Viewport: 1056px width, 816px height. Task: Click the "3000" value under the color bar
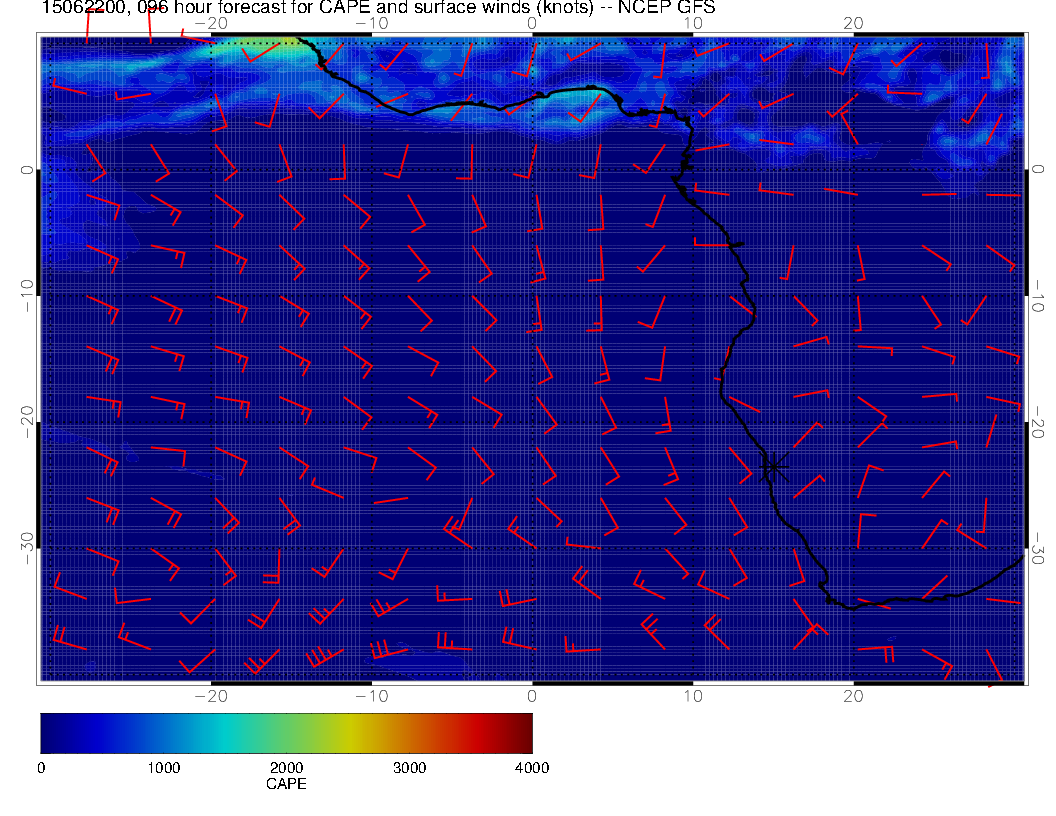409,768
